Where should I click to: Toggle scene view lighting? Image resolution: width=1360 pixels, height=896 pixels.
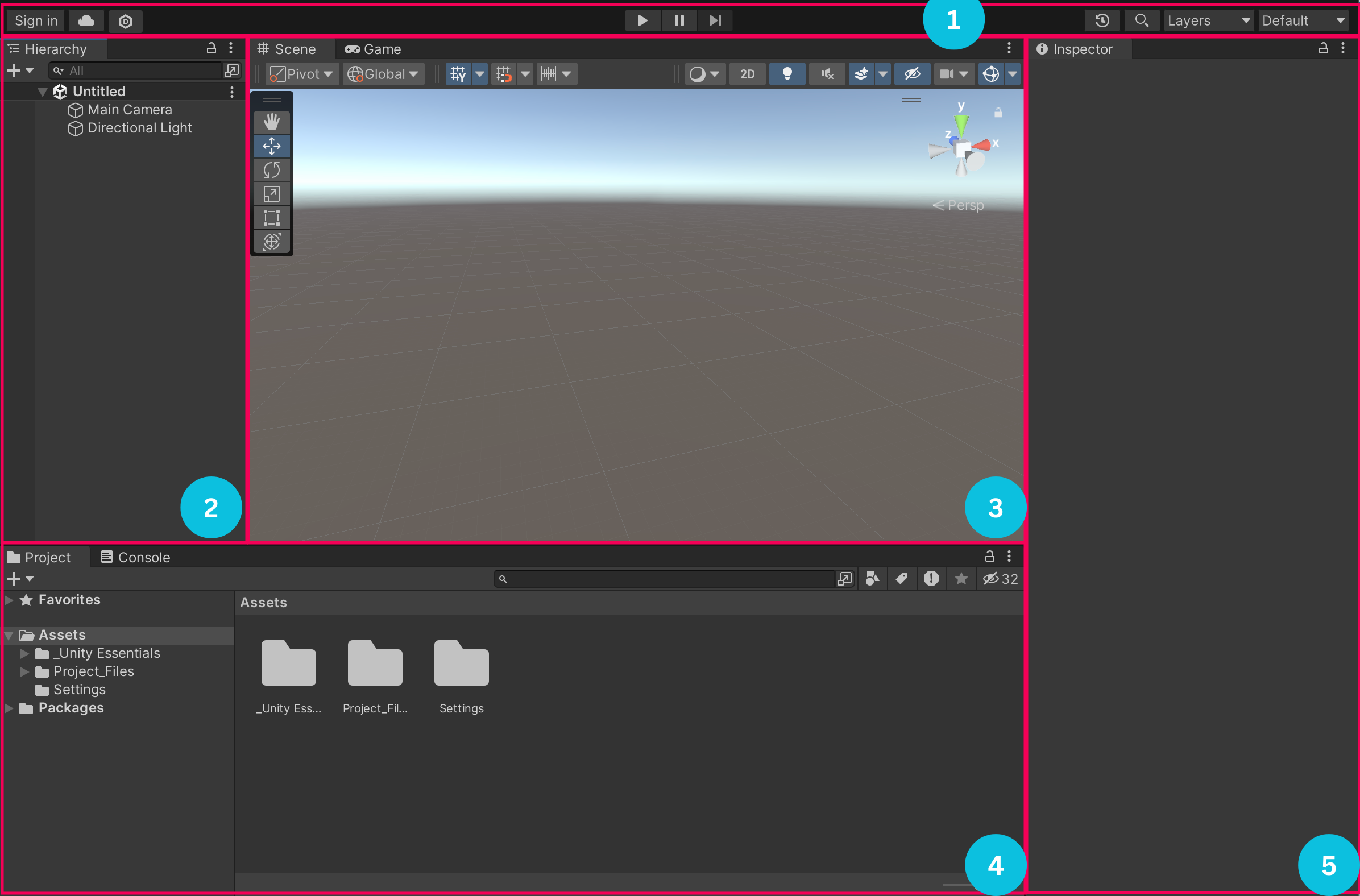pyautogui.click(x=787, y=74)
